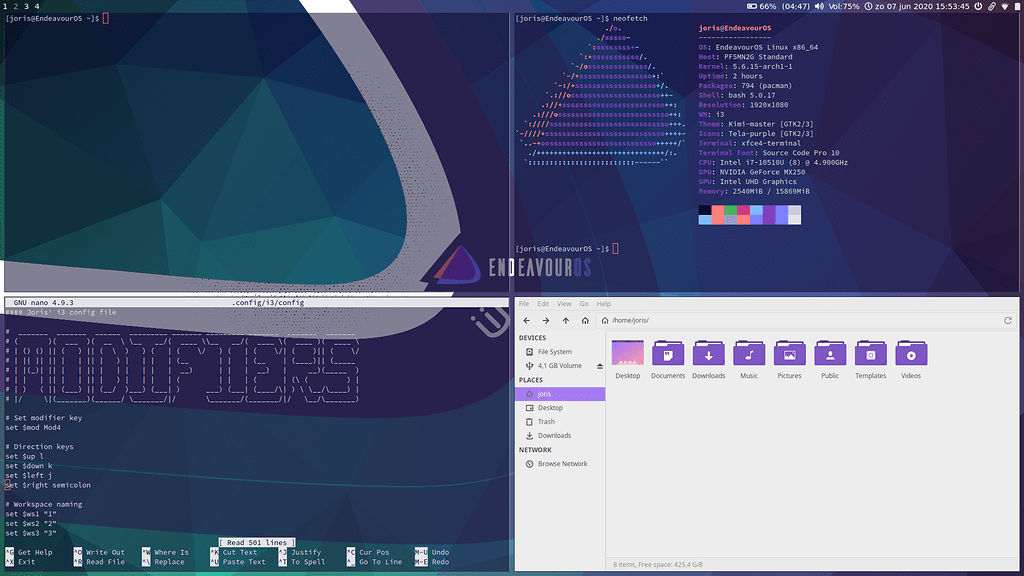Select the Desktop folder icon

(627, 353)
